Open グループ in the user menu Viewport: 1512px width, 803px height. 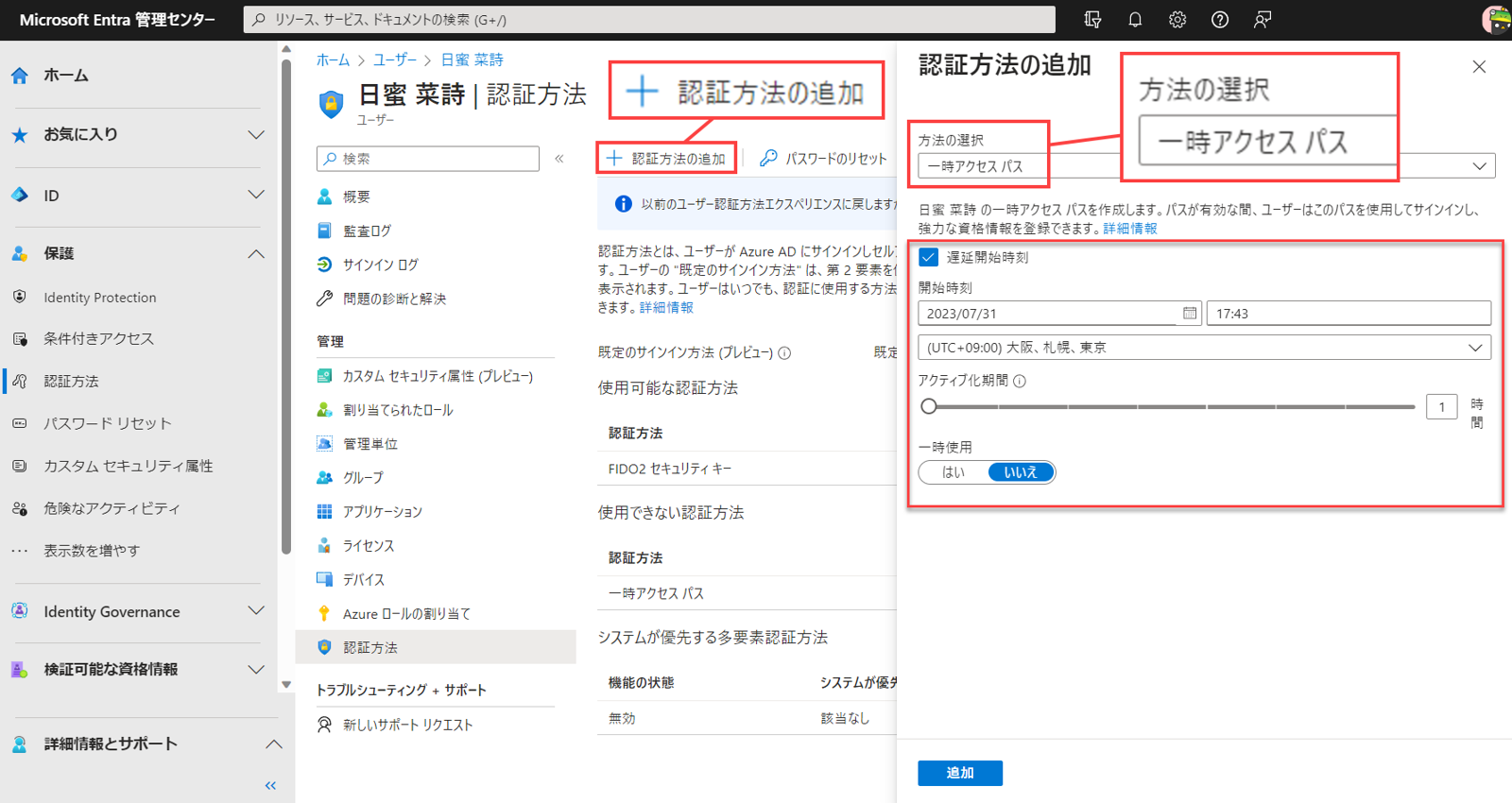363,478
